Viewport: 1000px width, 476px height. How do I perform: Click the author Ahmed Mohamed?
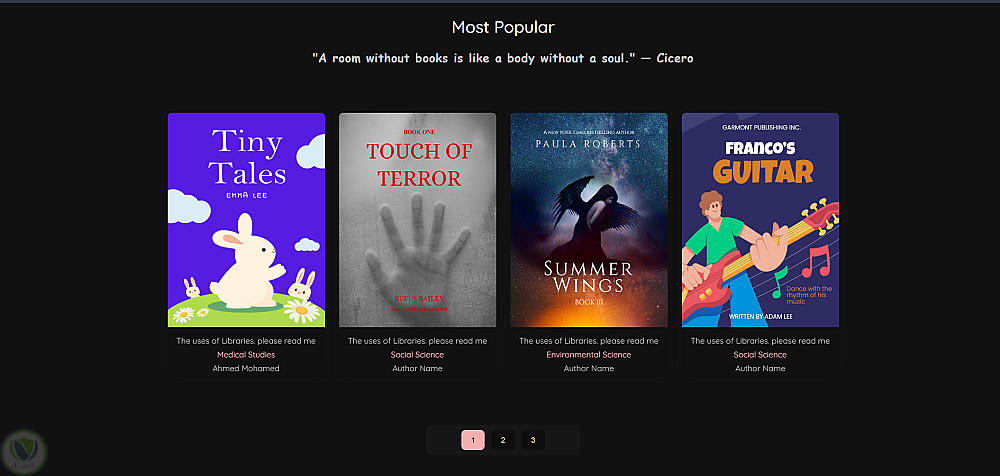pos(246,369)
